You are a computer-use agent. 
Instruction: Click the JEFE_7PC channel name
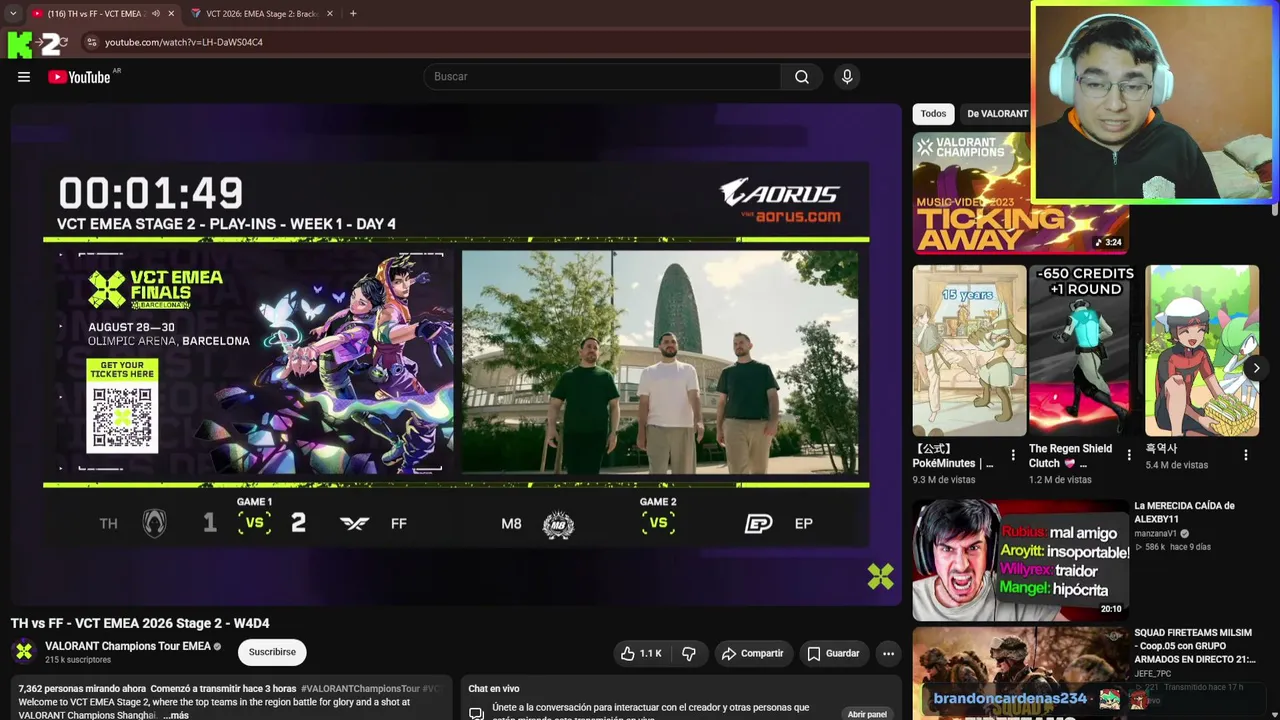[x=1155, y=674]
